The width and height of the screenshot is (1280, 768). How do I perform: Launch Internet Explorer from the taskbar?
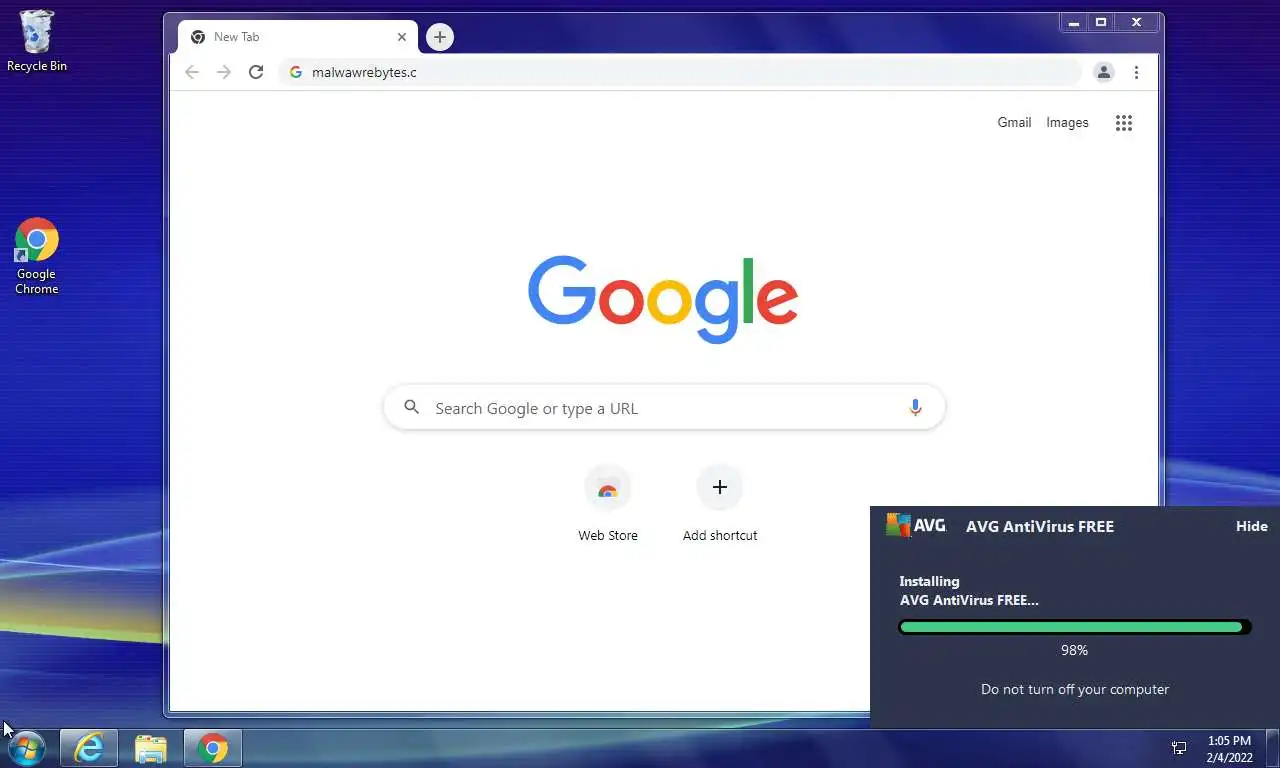click(x=89, y=748)
